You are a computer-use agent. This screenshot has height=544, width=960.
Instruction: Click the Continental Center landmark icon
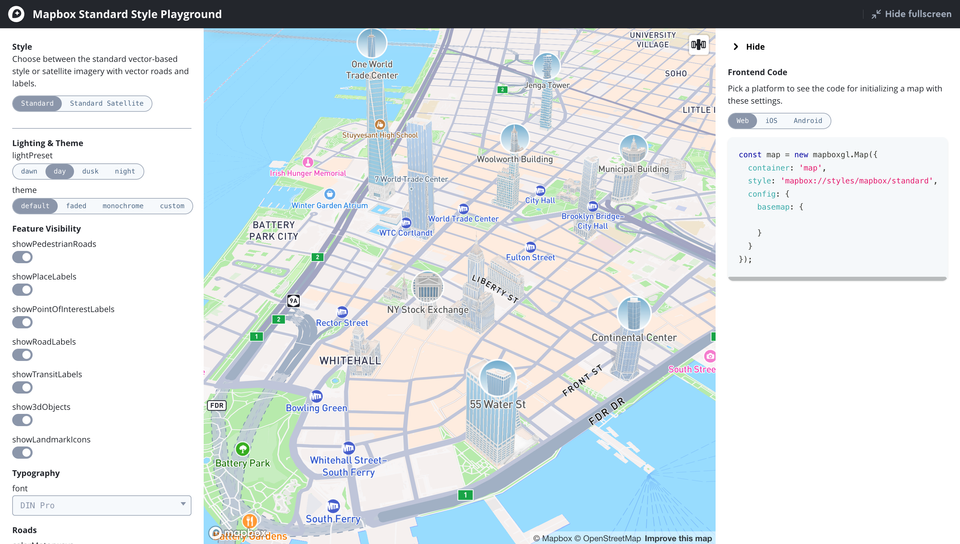(633, 314)
